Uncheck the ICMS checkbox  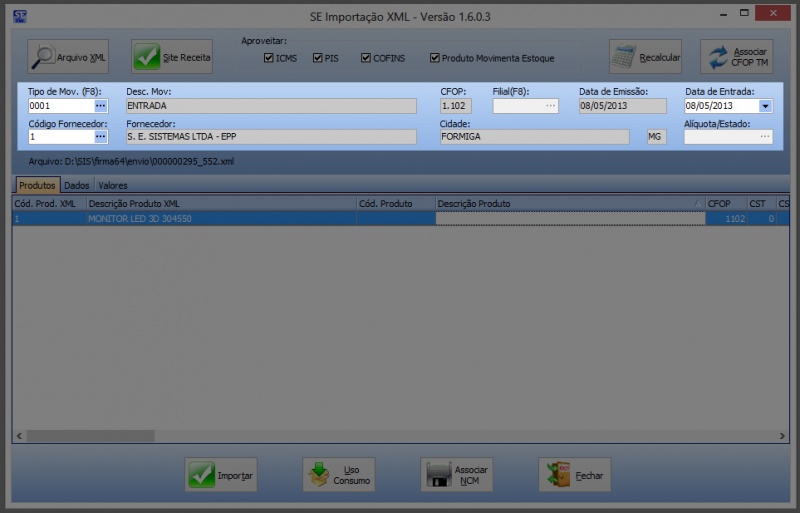[x=269, y=58]
